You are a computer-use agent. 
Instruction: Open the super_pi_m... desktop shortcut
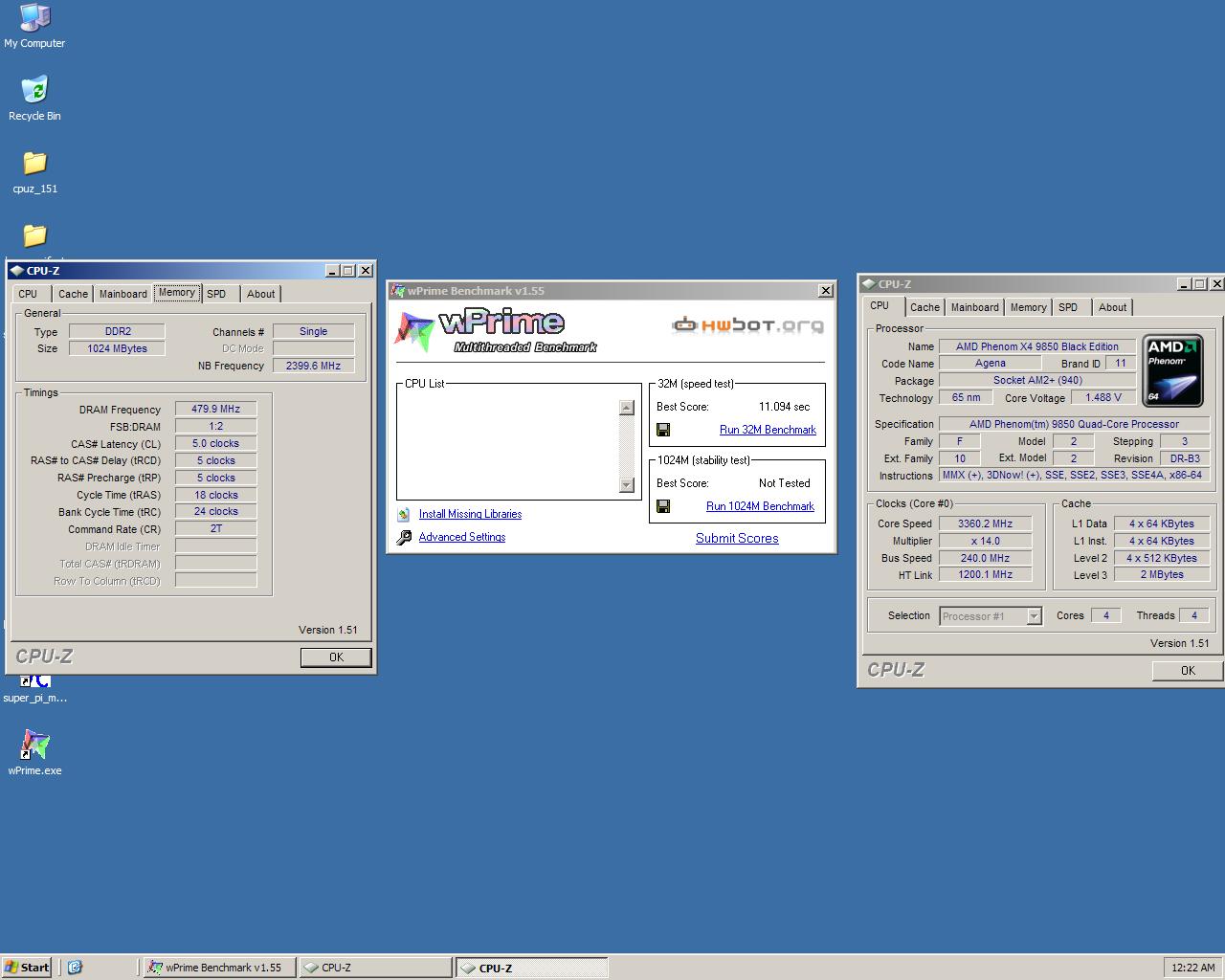[x=34, y=689]
